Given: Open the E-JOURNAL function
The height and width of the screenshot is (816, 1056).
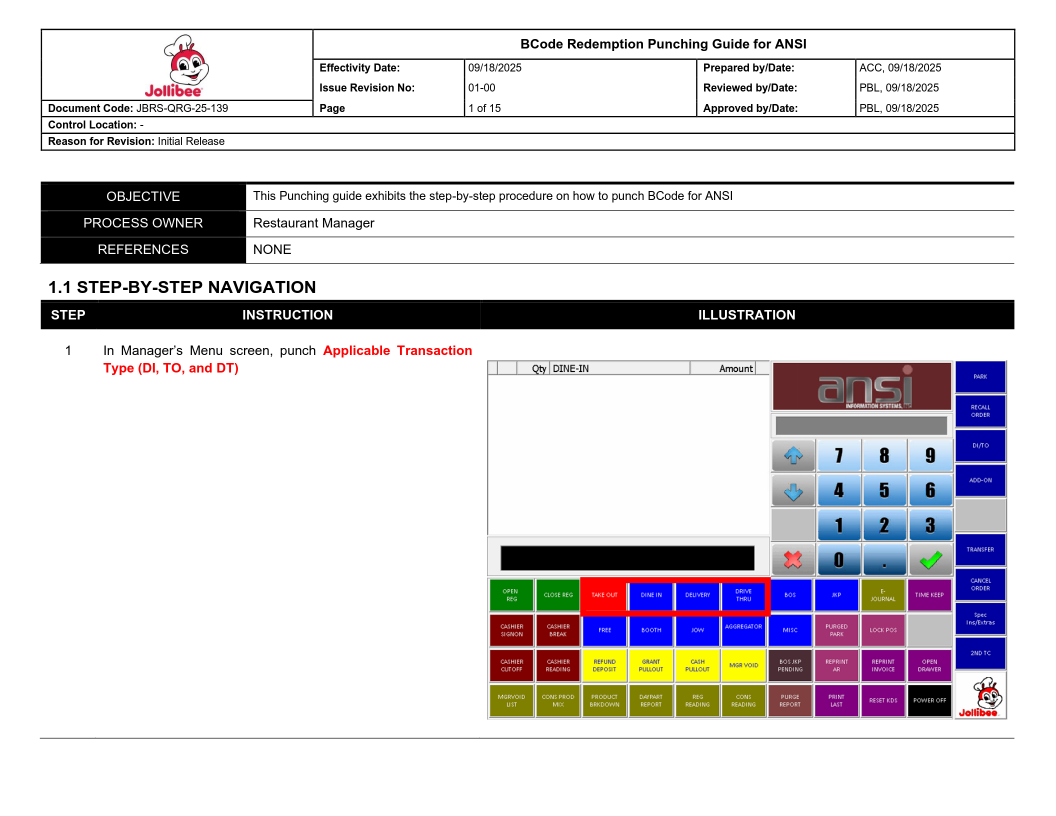Looking at the screenshot, I should 883,595.
